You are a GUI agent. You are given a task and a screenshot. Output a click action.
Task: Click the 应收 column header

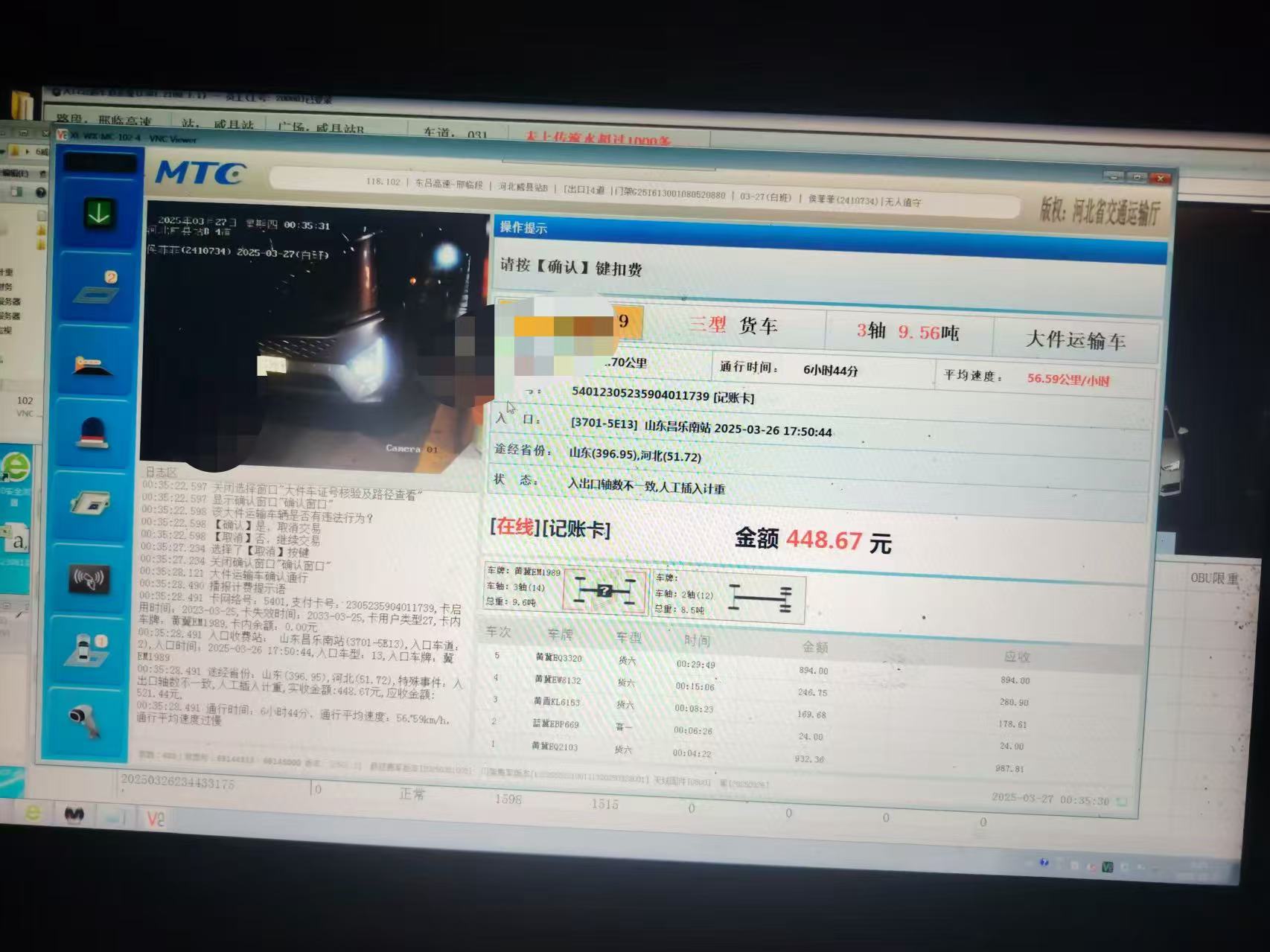[1016, 657]
